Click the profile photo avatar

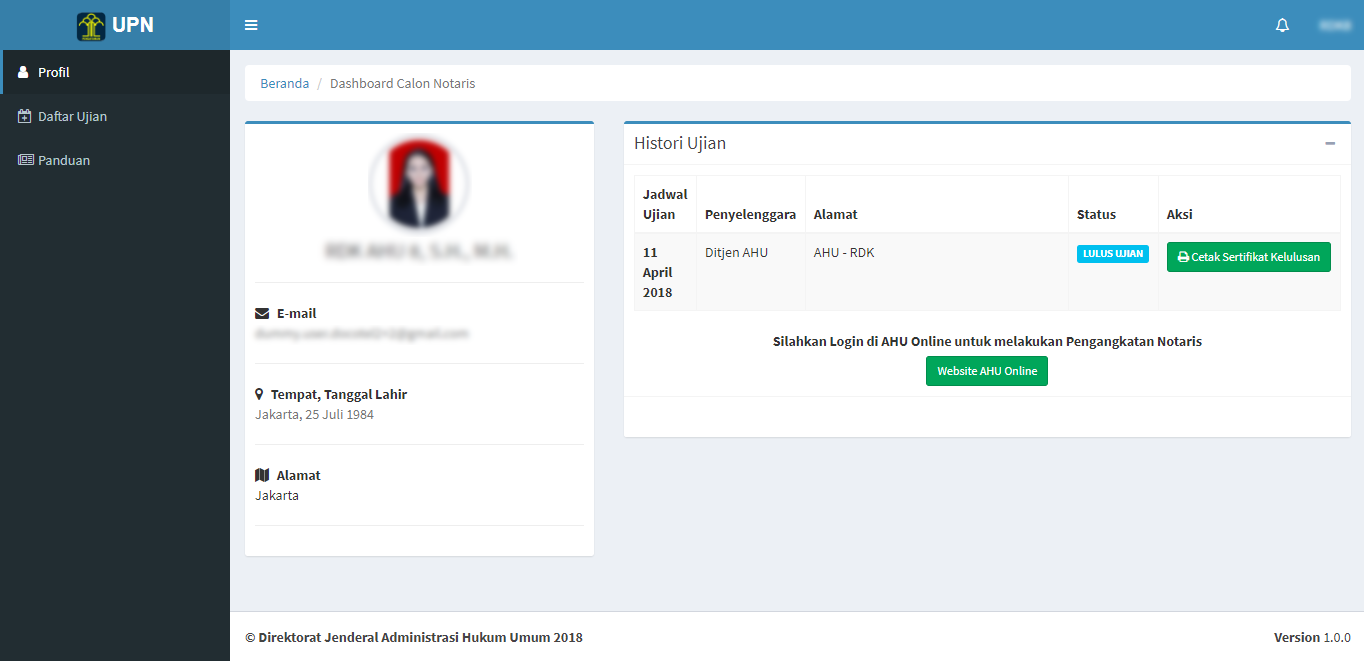tap(419, 184)
